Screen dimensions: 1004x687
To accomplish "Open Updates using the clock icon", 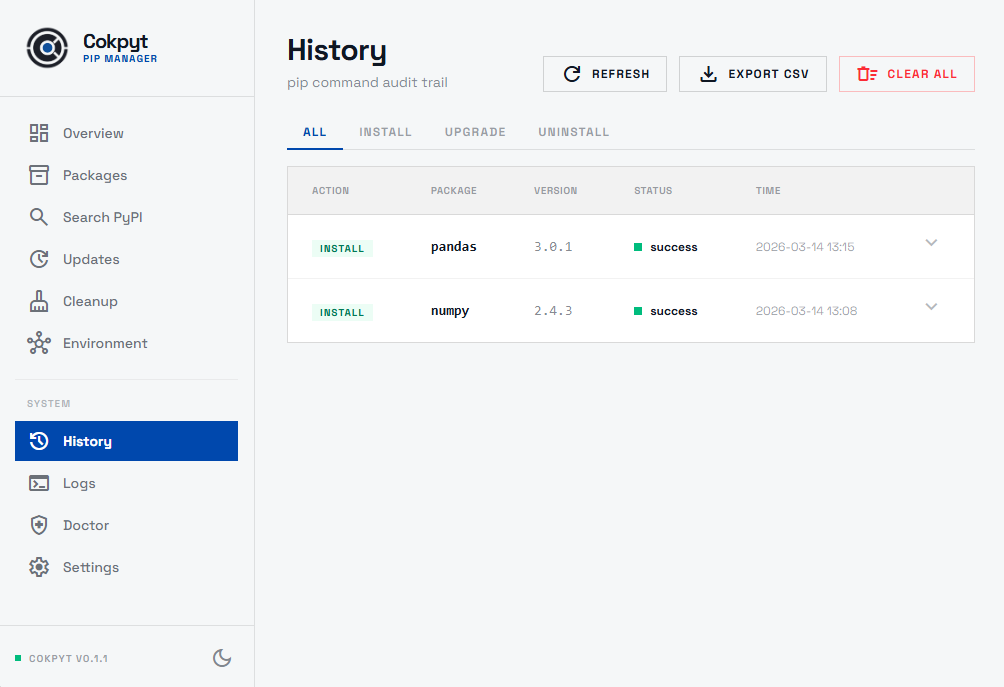I will coord(39,258).
